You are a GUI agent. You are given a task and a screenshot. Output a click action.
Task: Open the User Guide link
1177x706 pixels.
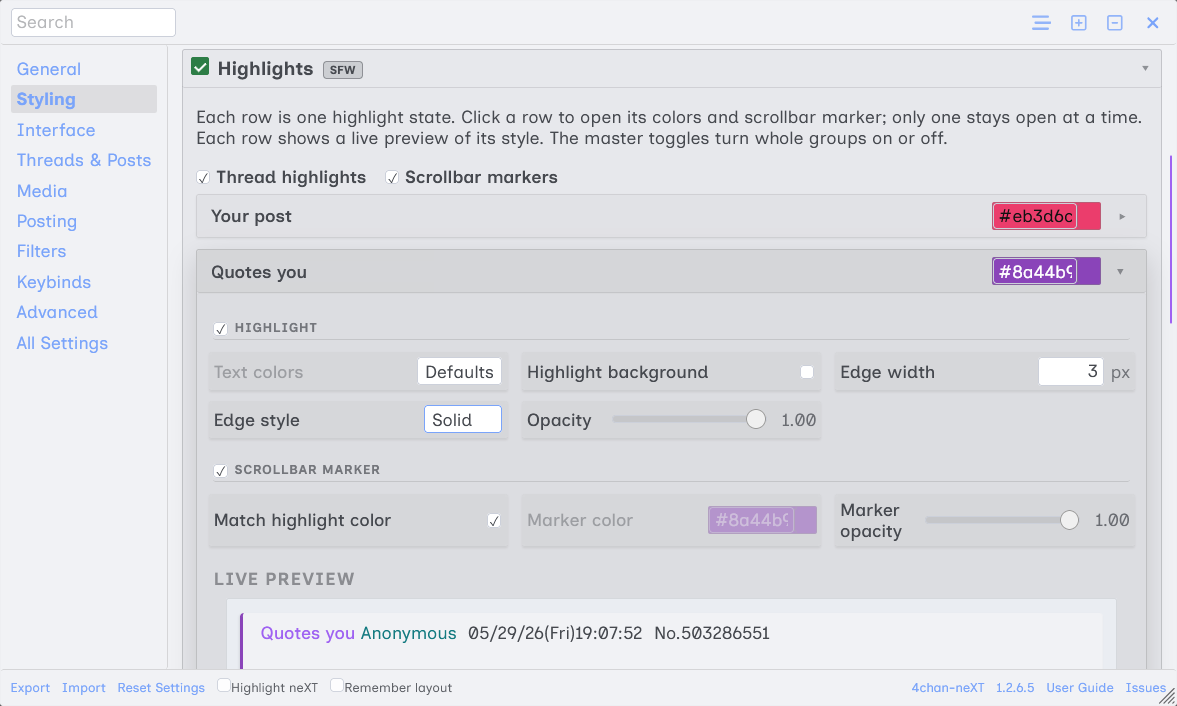[x=1079, y=687]
